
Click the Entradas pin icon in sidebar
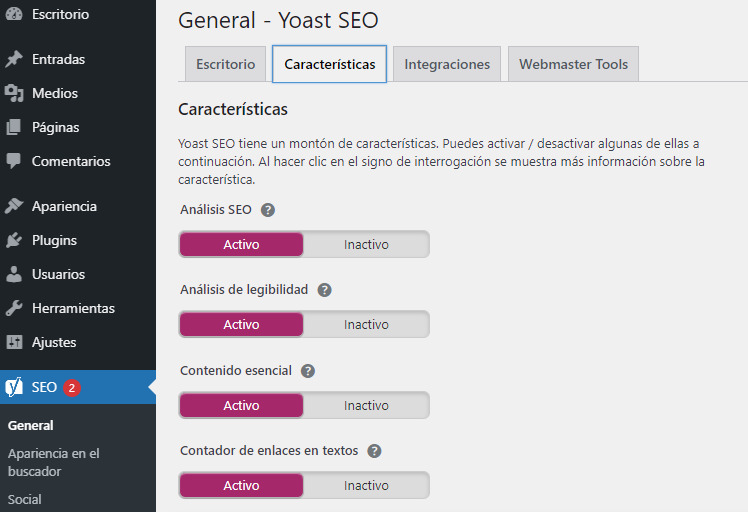(x=14, y=59)
